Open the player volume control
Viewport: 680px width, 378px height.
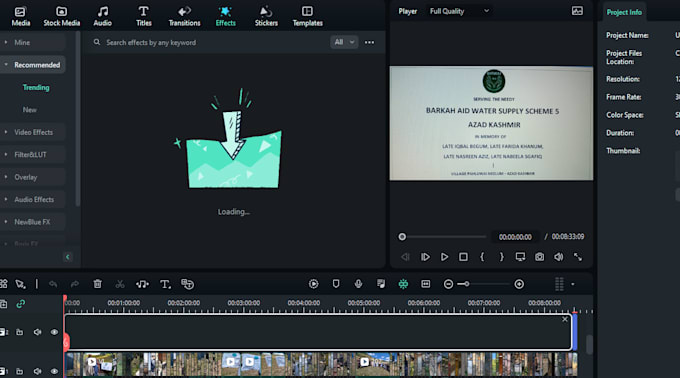[559, 257]
